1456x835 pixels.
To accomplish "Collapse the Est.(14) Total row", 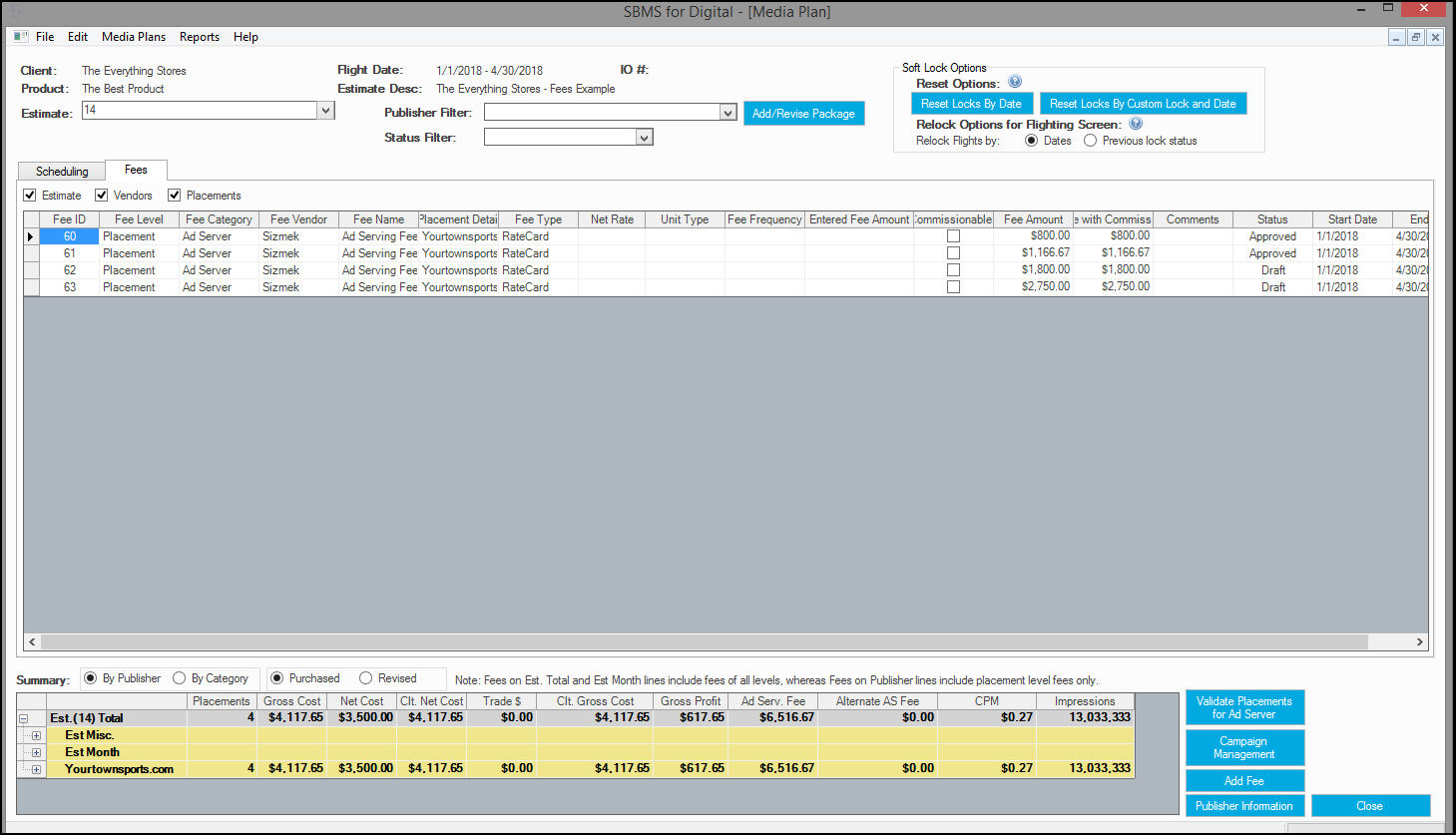I will pos(23,718).
